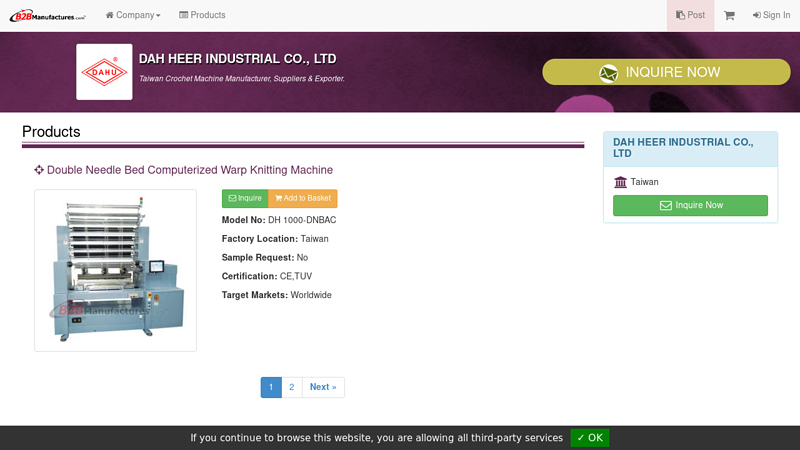Viewport: 800px width, 450px height.
Task: Open the Double Needle Bed product title link
Action: (x=190, y=170)
